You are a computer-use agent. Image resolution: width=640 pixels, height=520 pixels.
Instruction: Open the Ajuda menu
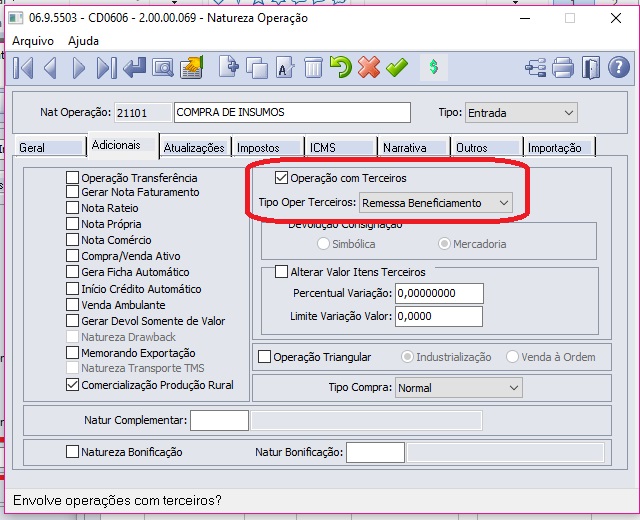(83, 41)
